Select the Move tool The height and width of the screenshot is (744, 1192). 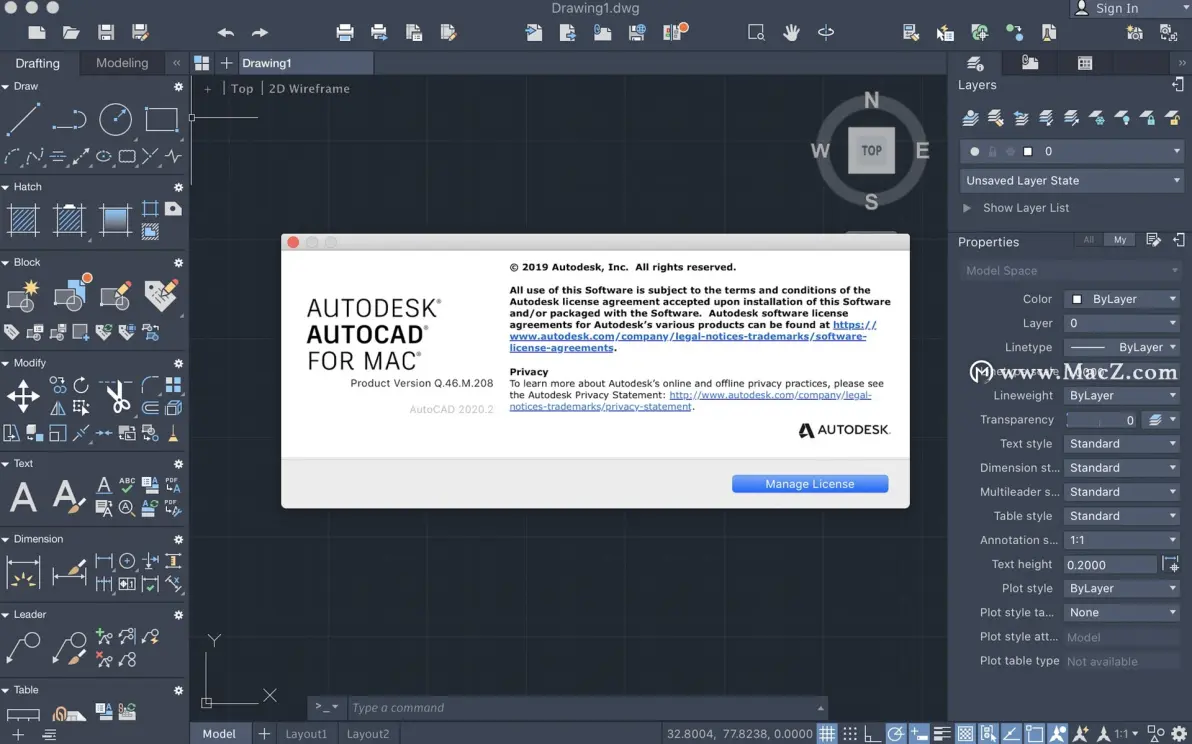tap(24, 396)
